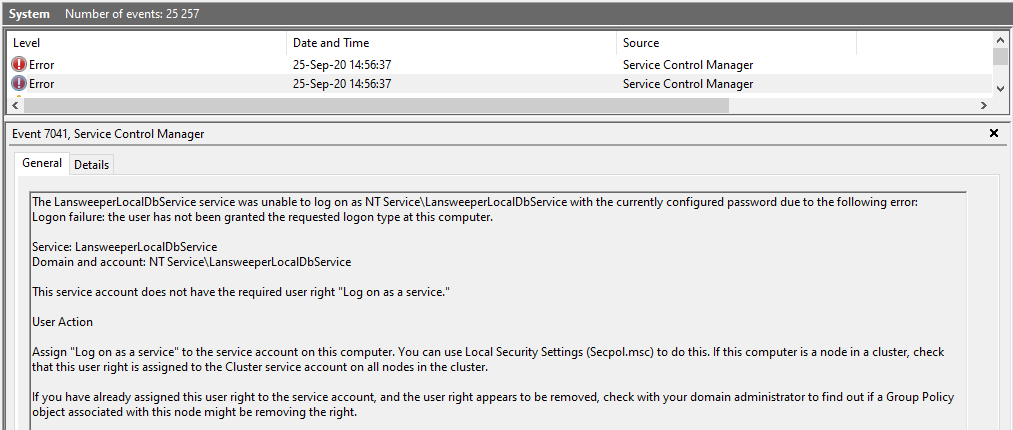
Task: Click the Event 7041 preview pane title
Action: click(x=108, y=133)
